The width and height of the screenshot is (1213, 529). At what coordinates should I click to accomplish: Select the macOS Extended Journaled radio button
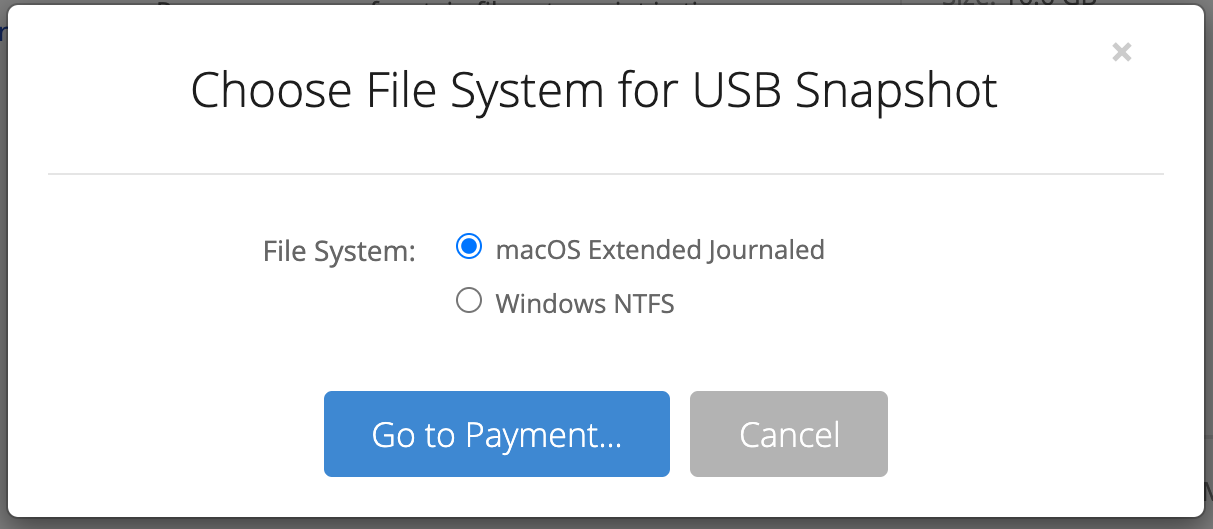click(469, 247)
